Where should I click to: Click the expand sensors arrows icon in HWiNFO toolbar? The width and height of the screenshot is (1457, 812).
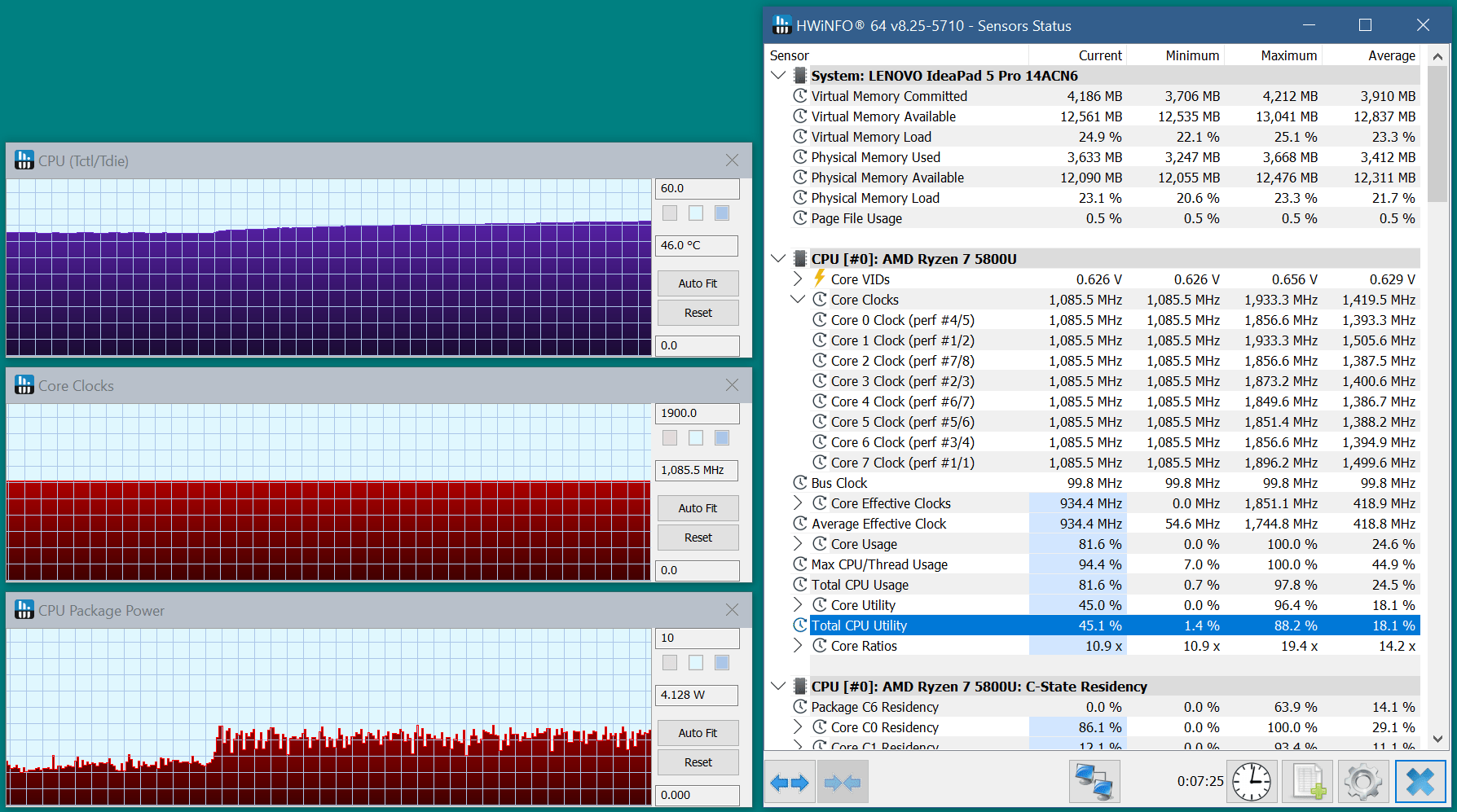[790, 783]
